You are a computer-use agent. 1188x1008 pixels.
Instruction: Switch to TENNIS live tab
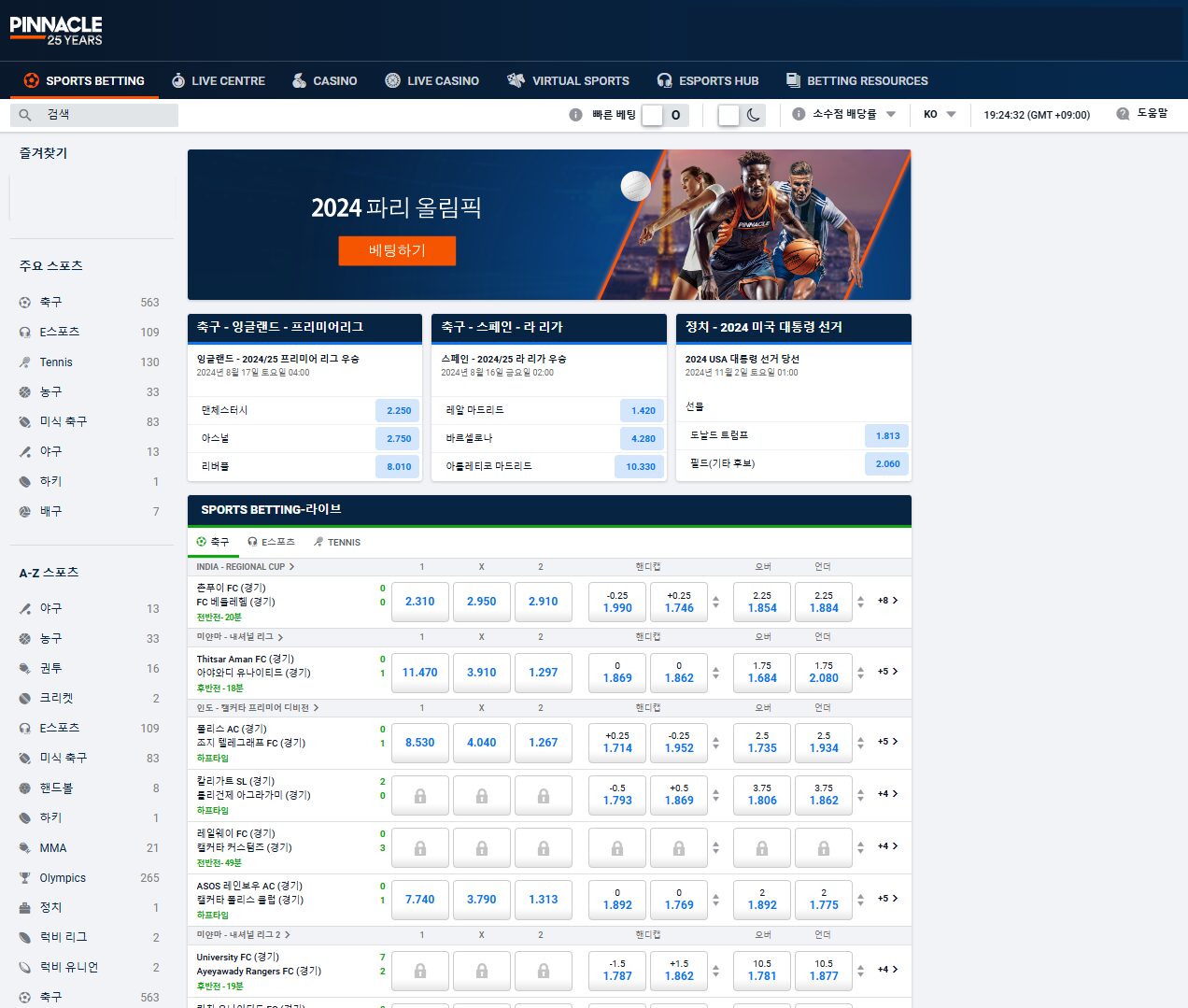pos(337,542)
